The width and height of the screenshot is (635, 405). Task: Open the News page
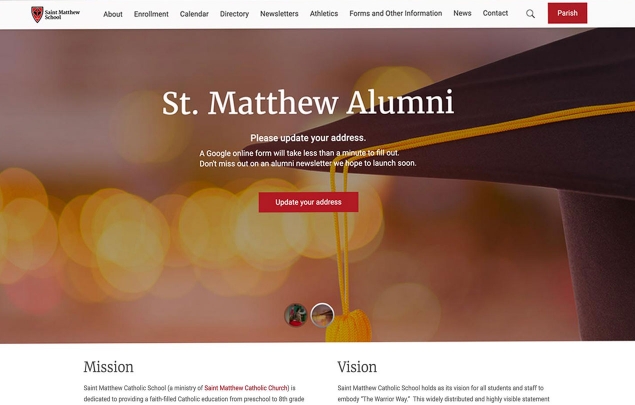[462, 13]
